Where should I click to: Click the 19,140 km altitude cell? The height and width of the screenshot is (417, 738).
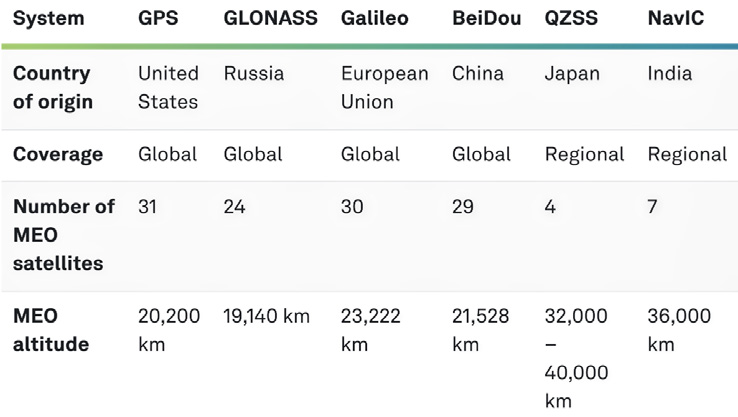pos(267,317)
